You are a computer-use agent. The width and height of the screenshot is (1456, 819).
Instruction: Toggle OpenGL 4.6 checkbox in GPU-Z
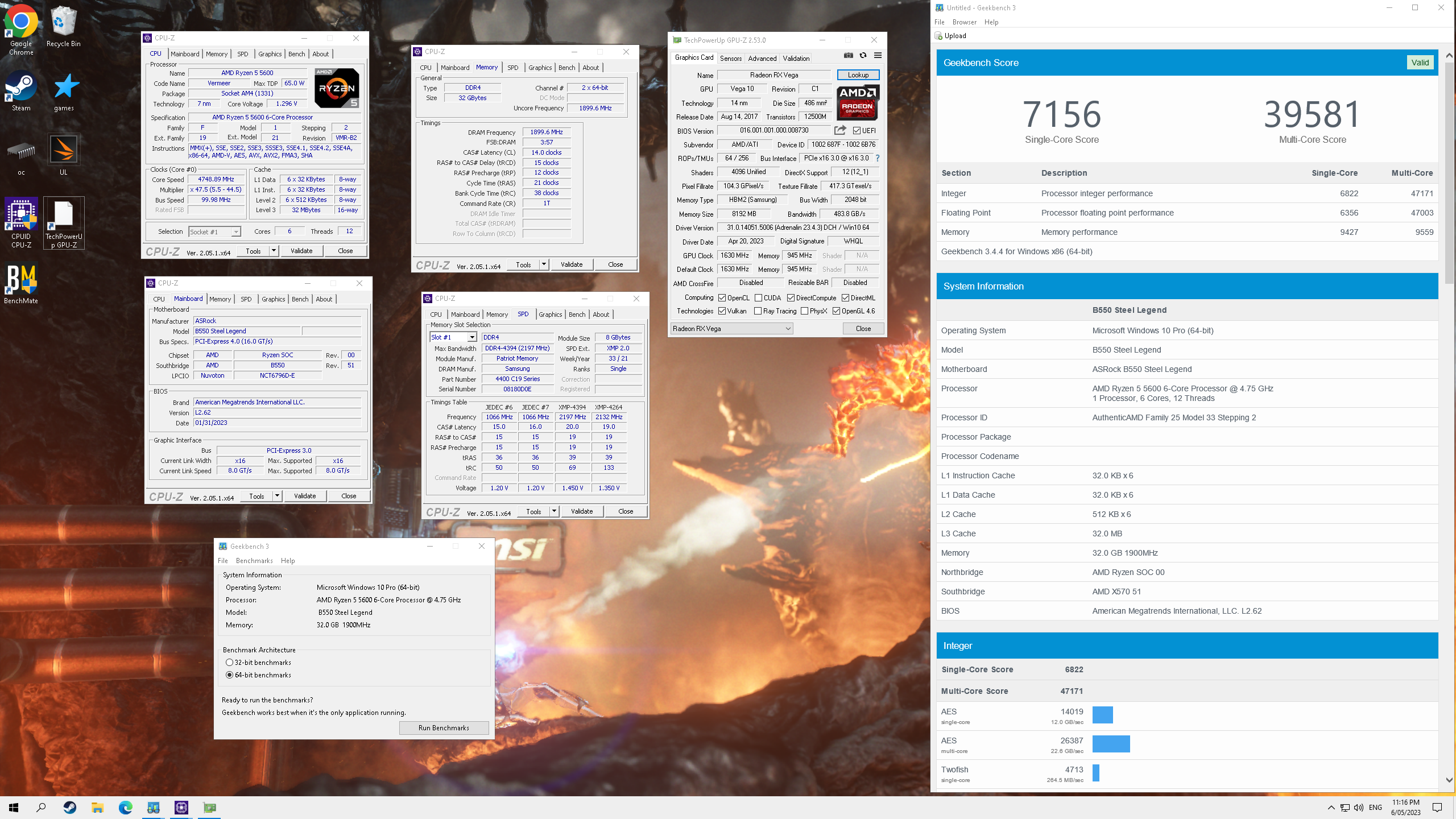point(836,311)
